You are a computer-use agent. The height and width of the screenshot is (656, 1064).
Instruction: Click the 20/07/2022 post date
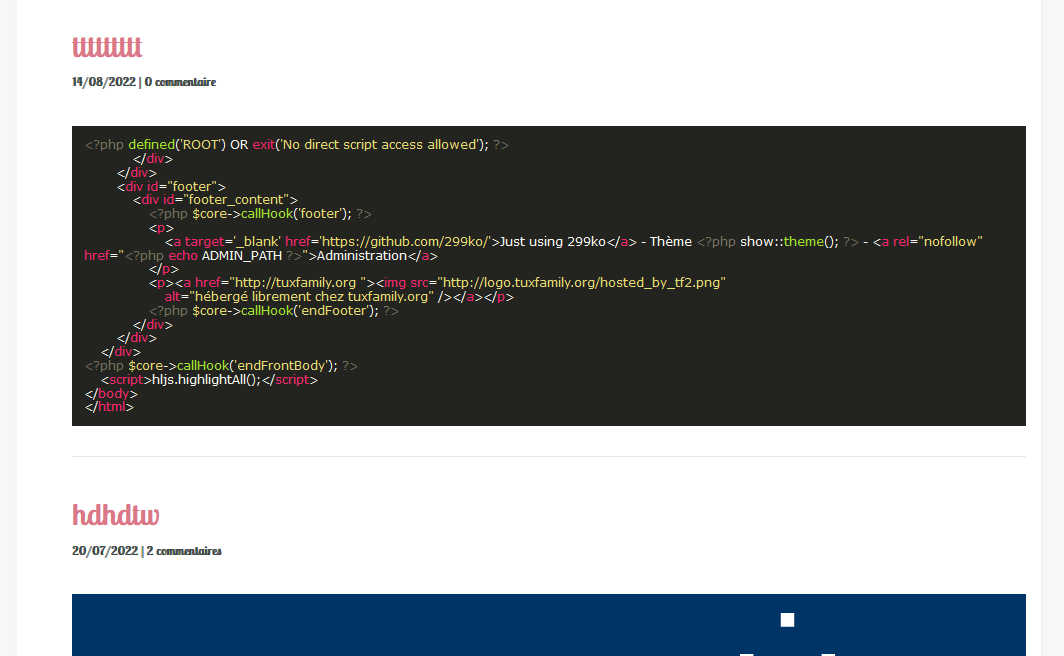click(x=104, y=551)
